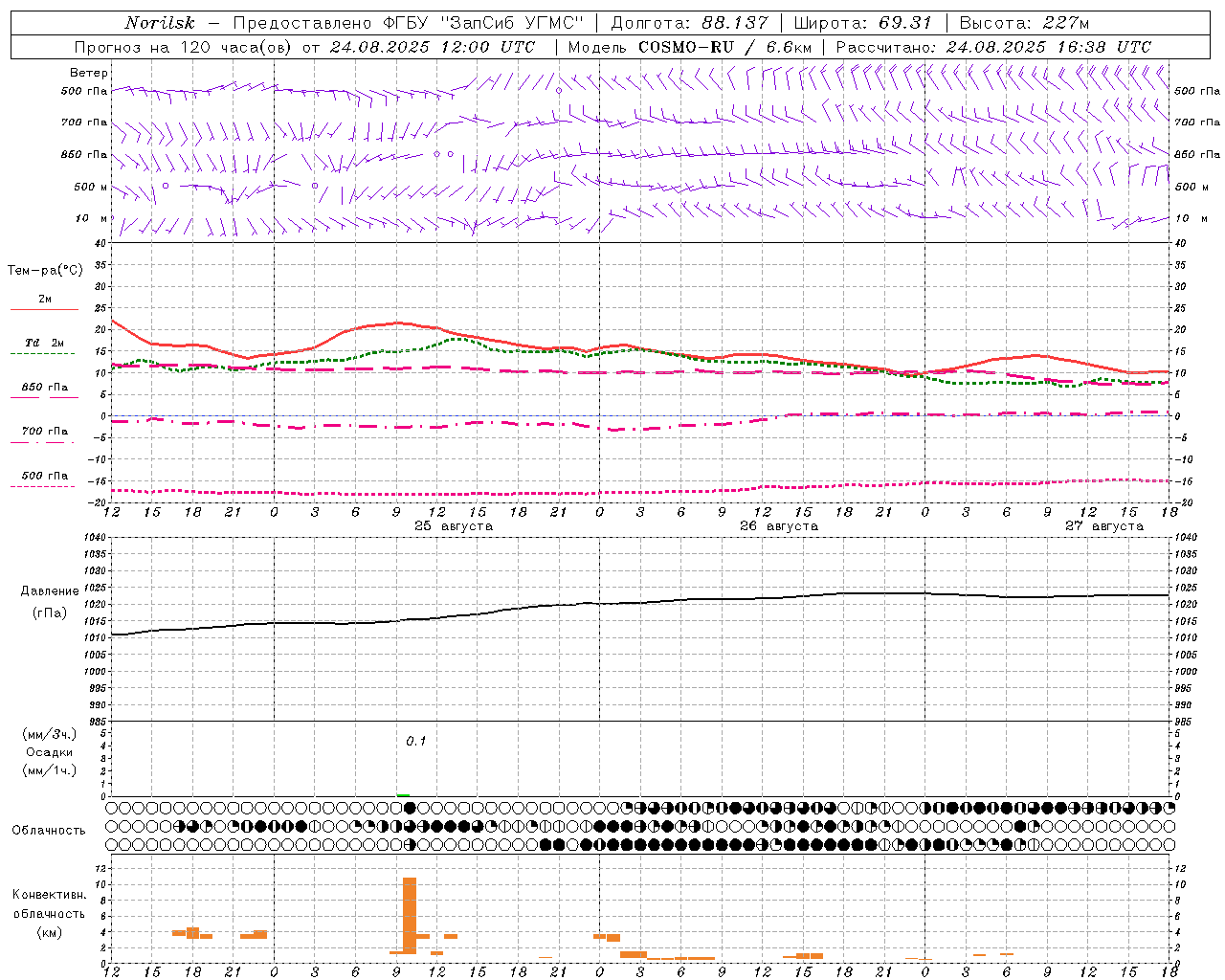This screenshot has height=980, width=1225.
Task: Click the left "700 гПа" wind level label
Action: click(x=84, y=122)
